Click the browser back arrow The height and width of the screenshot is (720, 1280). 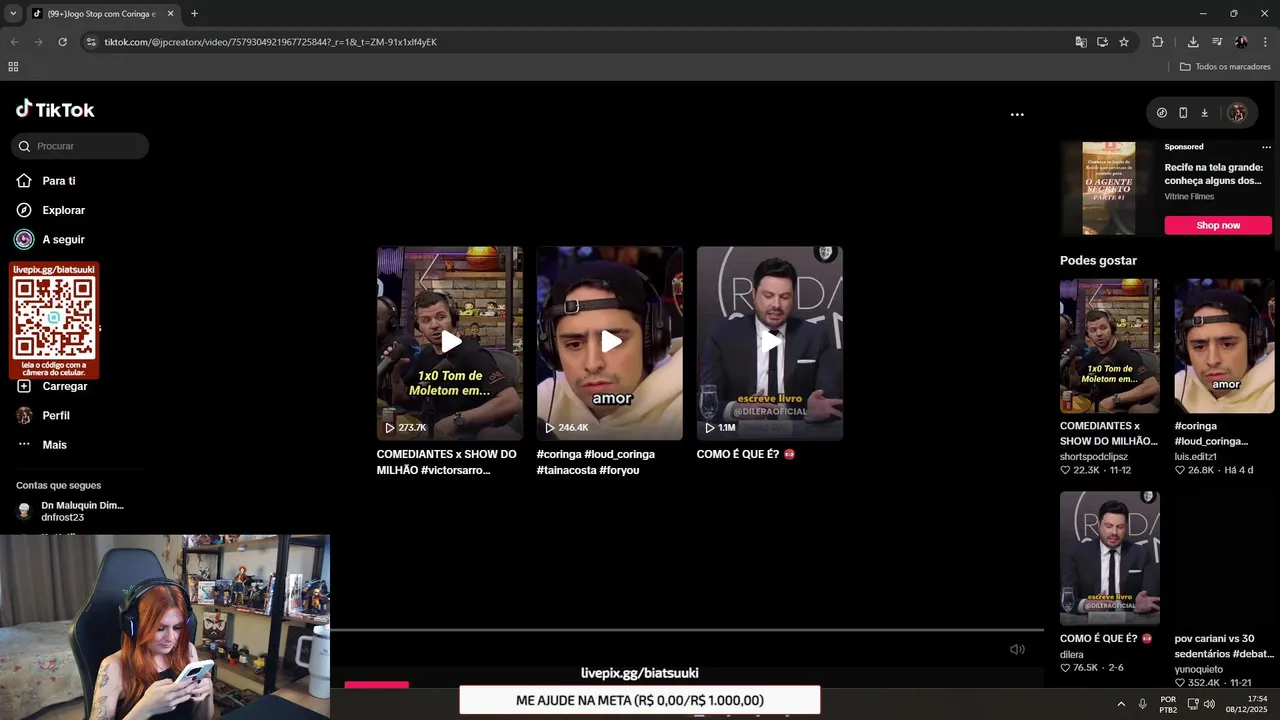pos(14,42)
